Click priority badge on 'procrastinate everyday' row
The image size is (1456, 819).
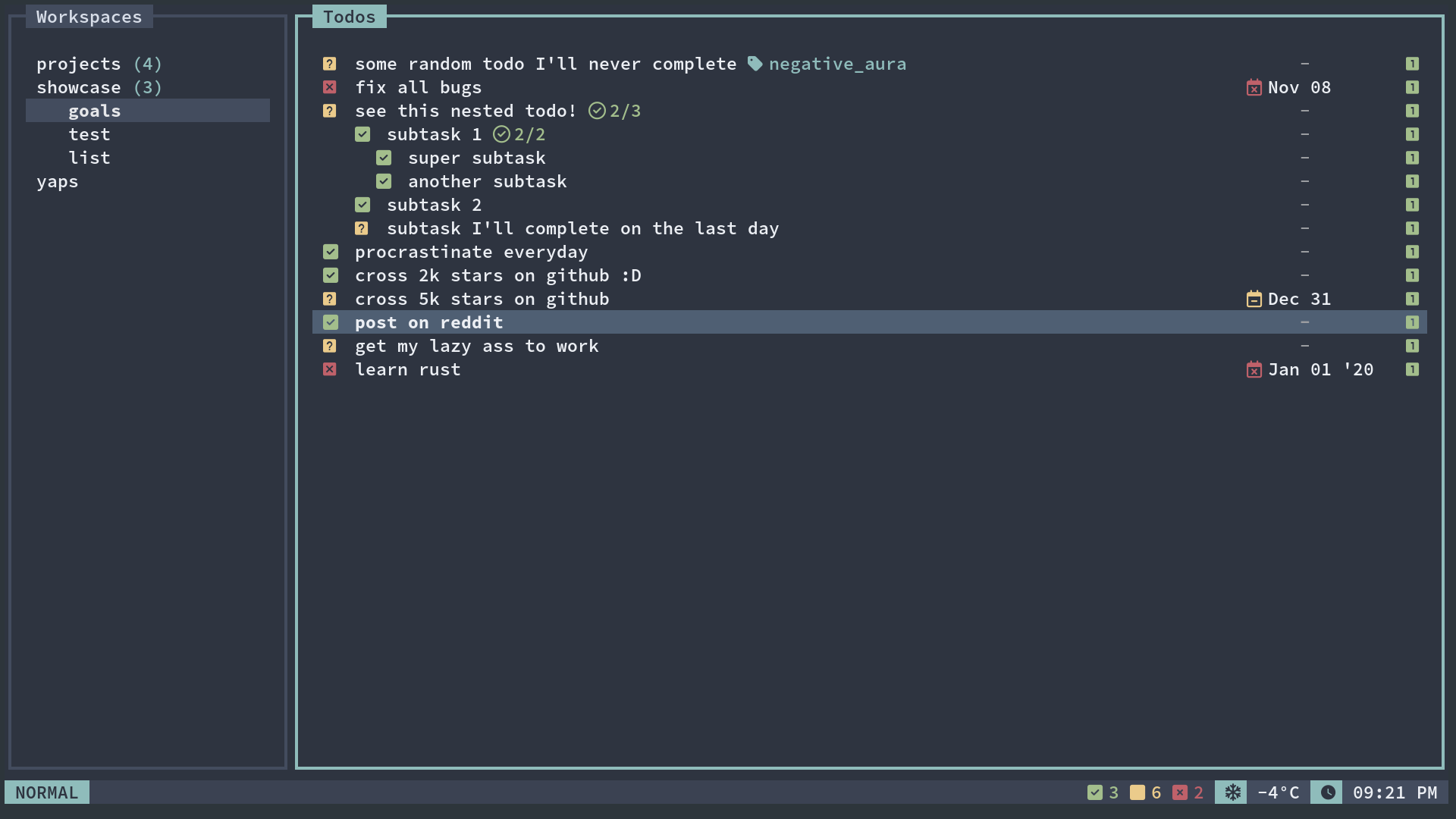[1412, 252]
